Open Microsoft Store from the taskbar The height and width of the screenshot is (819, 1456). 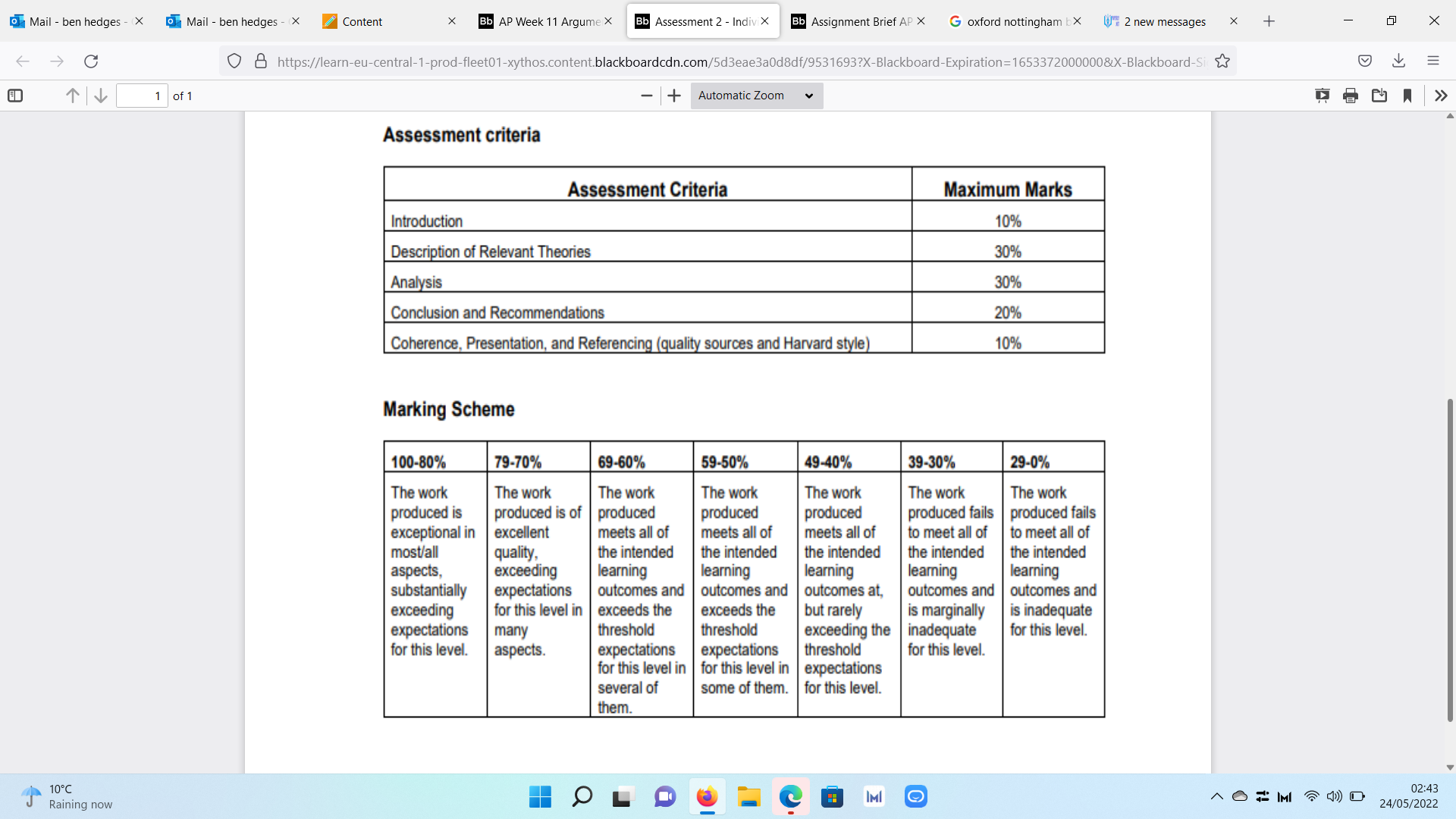(832, 796)
